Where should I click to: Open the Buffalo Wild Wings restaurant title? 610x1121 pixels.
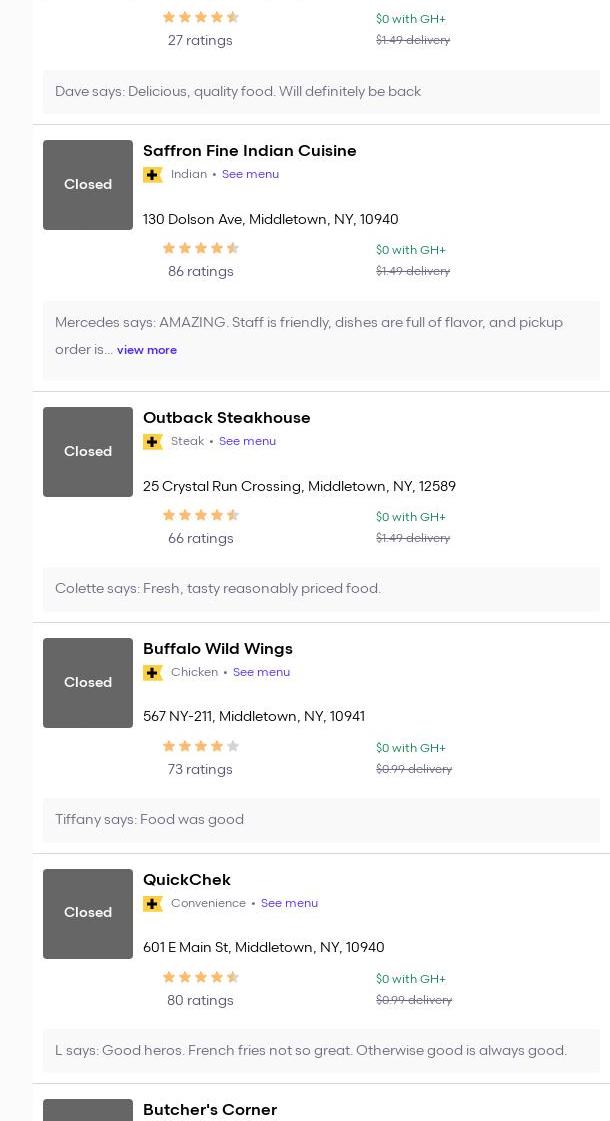pyautogui.click(x=218, y=649)
